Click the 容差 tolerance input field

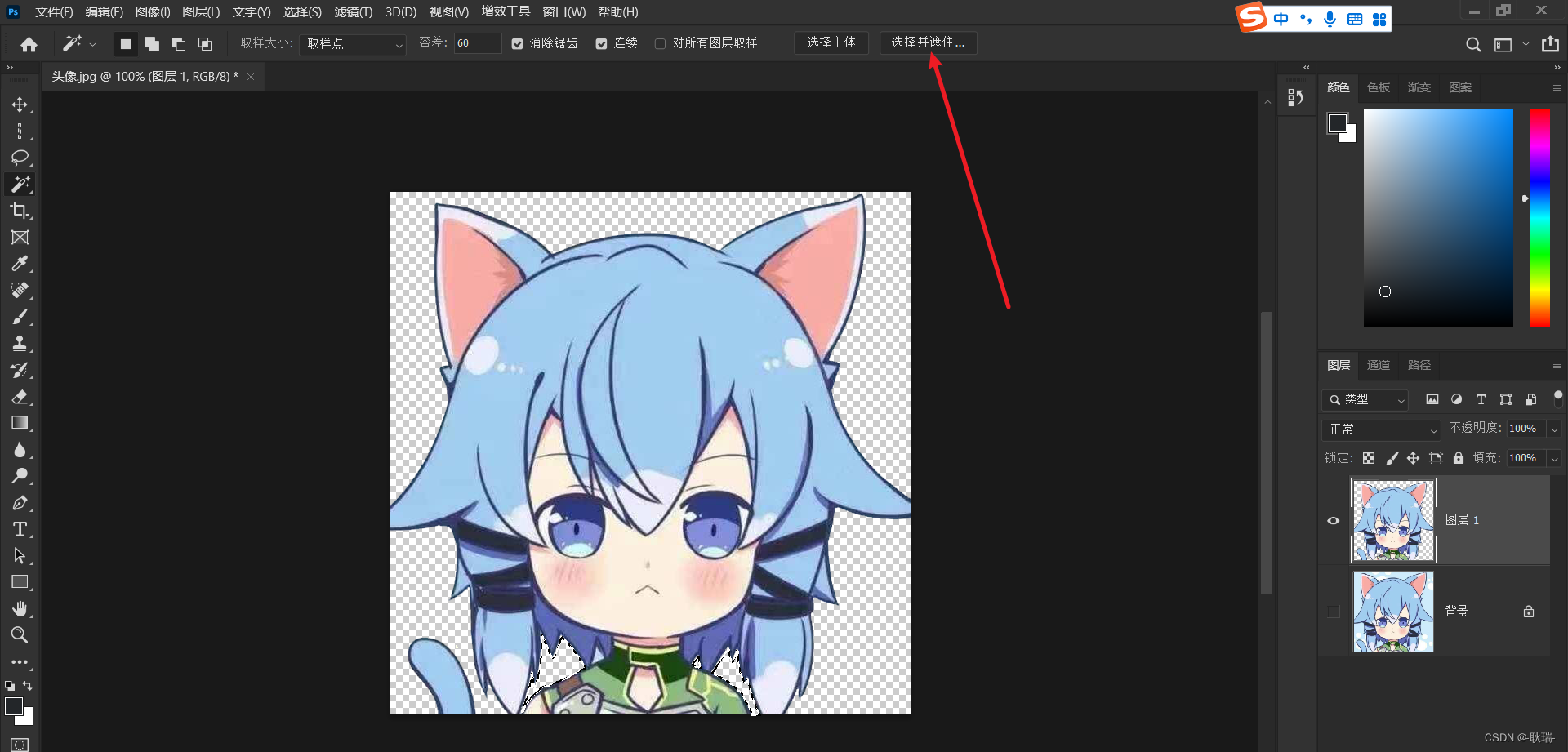(478, 43)
